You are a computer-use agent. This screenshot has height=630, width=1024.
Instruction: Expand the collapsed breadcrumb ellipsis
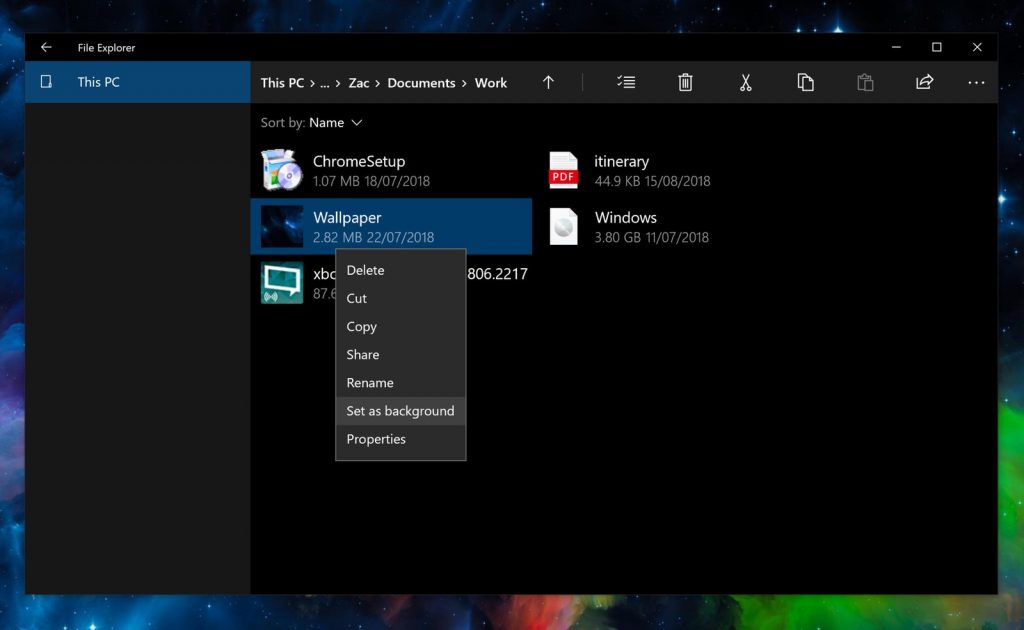(330, 83)
